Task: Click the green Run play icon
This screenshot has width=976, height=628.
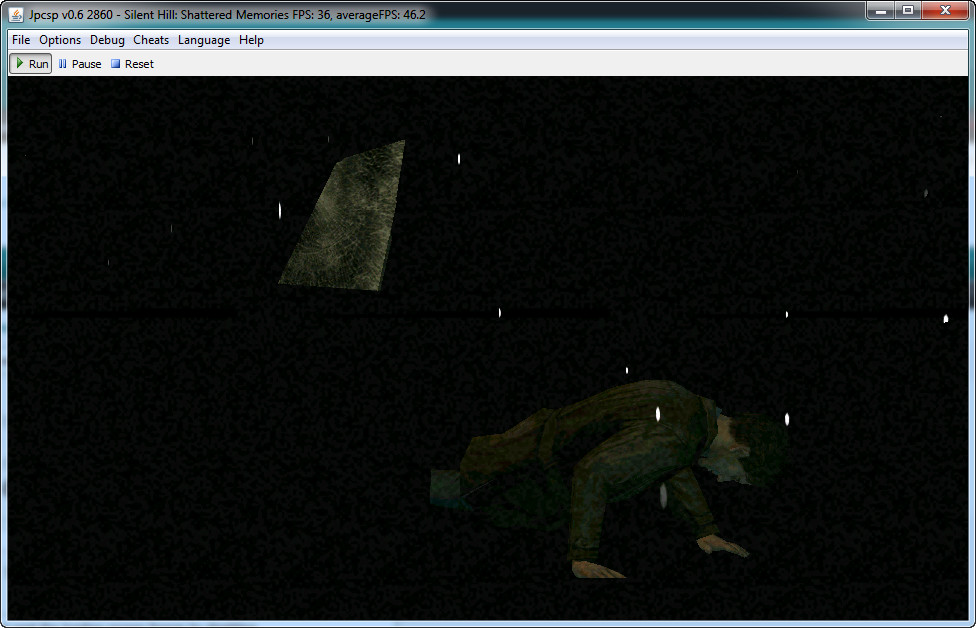Action: pos(20,63)
